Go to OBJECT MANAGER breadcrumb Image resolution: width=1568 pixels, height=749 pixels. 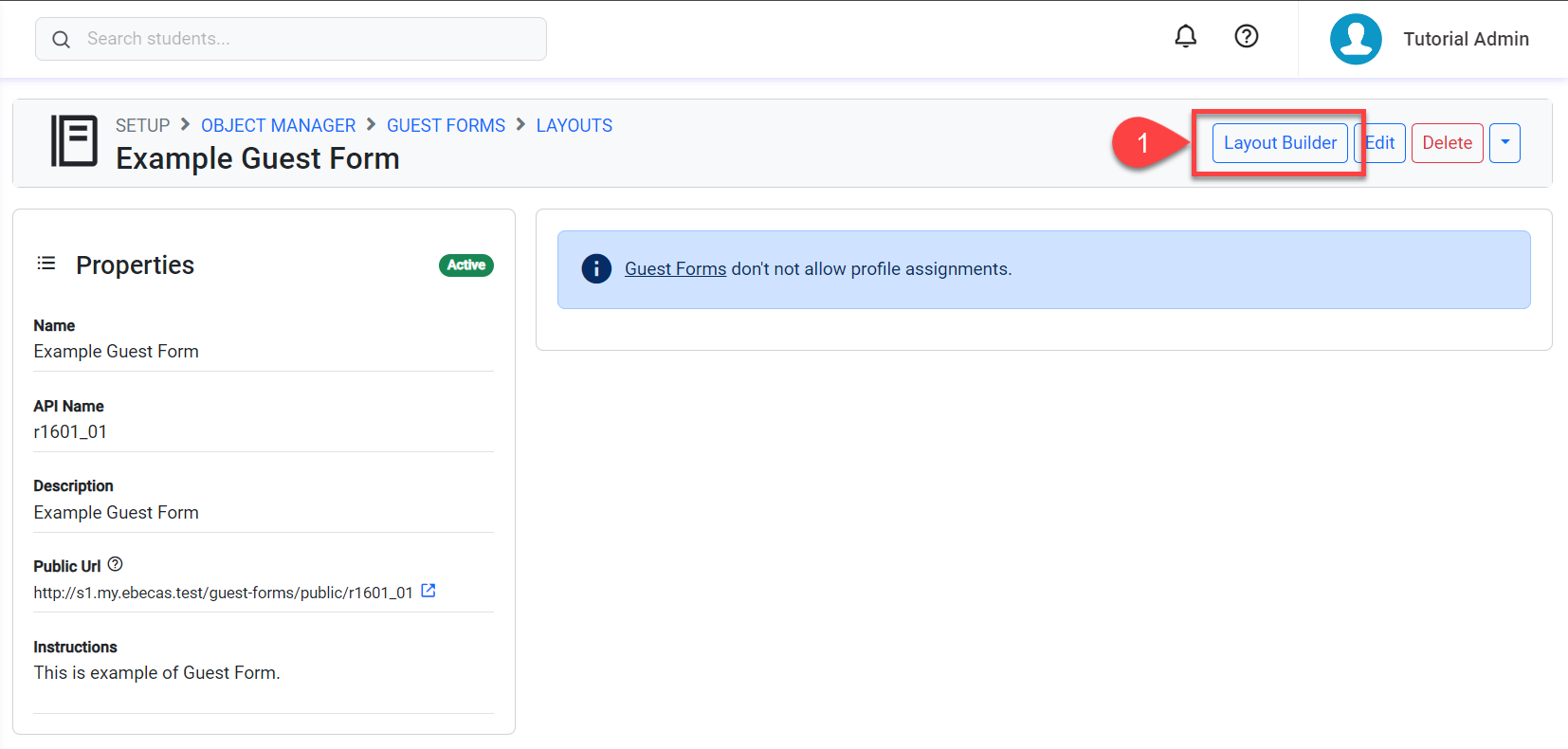[x=278, y=125]
